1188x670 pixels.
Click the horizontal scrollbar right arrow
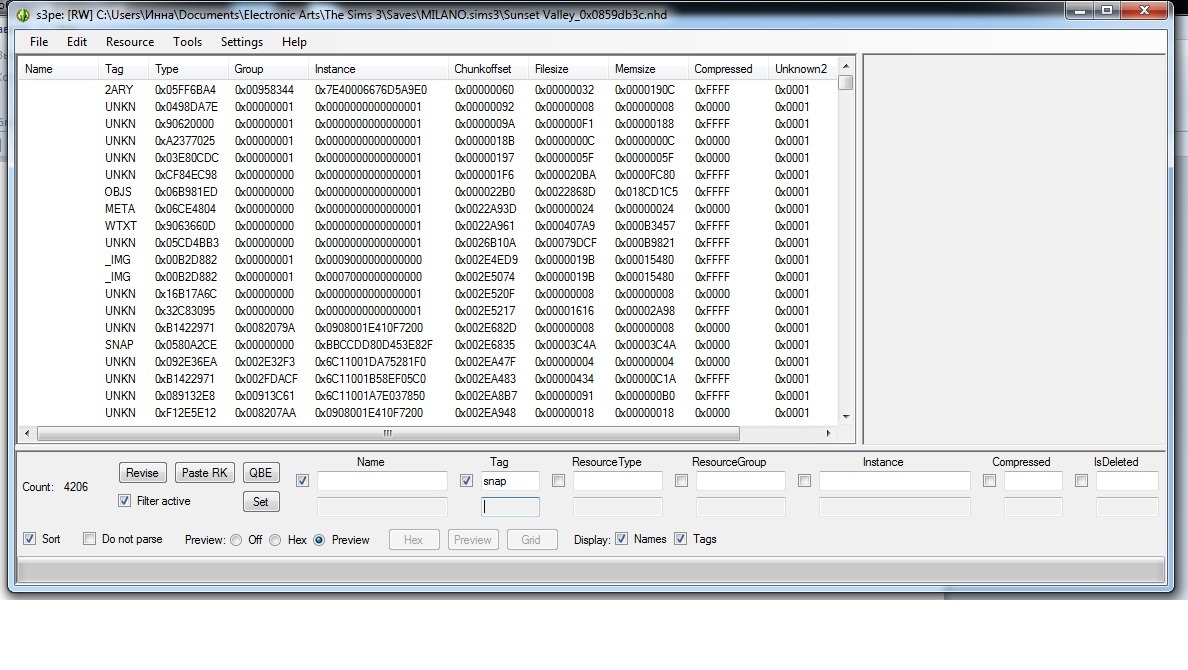(828, 434)
